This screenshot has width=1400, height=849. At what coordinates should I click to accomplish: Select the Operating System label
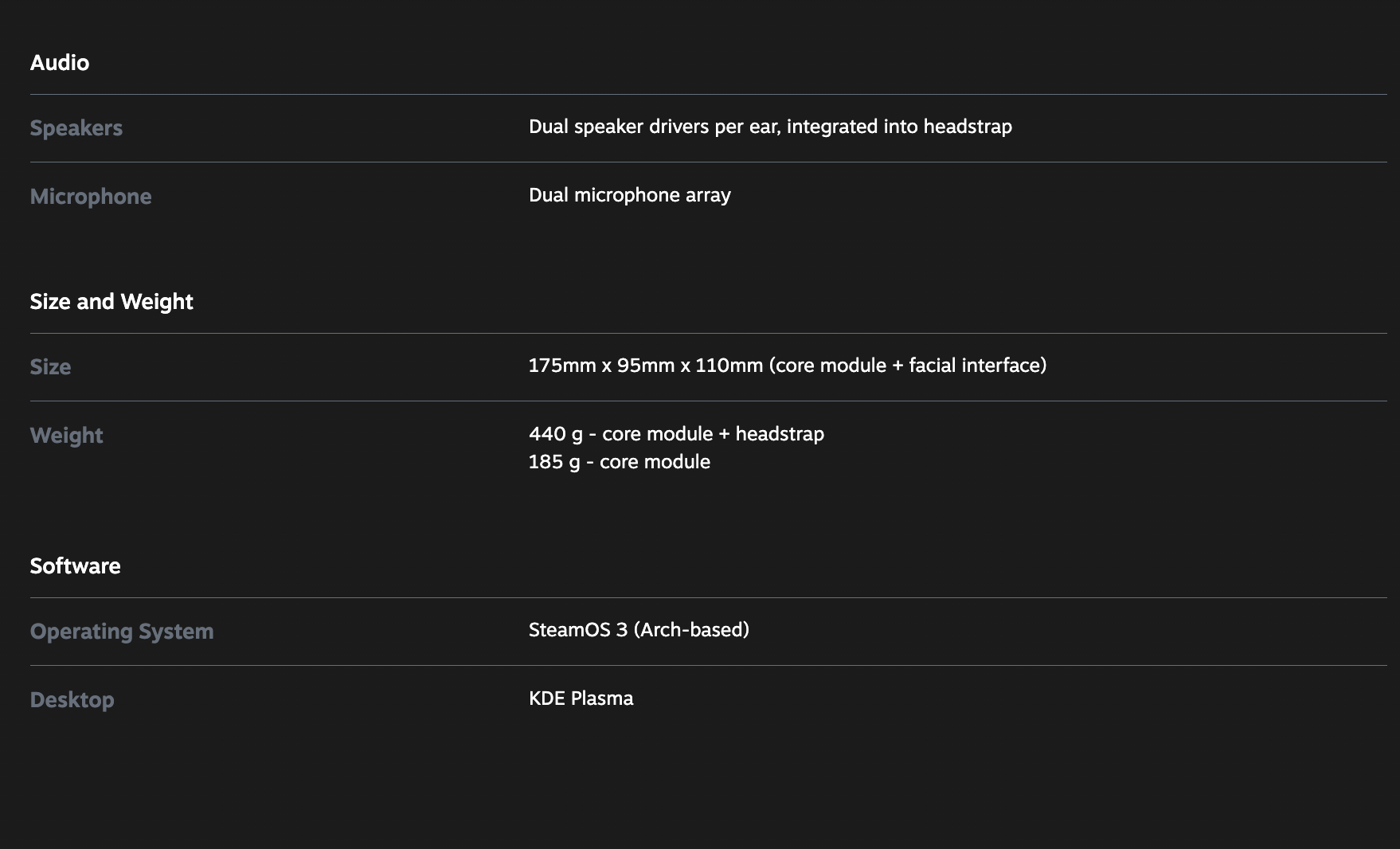122,632
